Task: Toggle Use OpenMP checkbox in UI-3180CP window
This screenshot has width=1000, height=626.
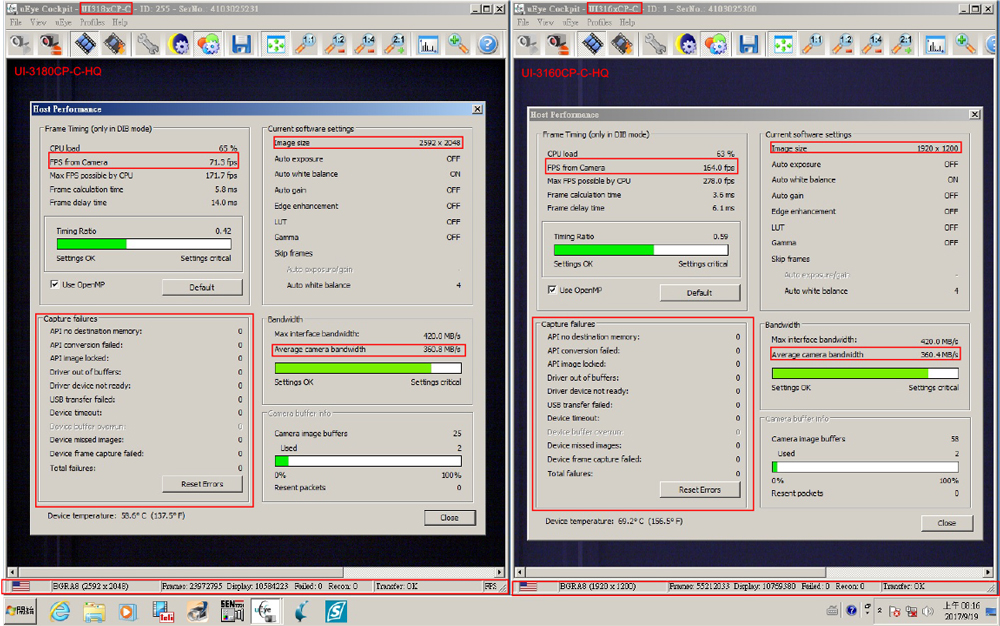Action: (x=55, y=285)
